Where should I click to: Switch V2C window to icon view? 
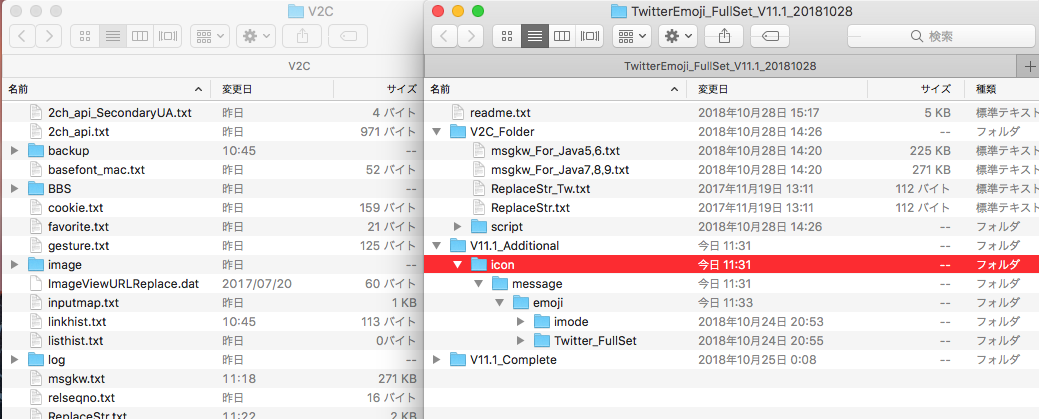pos(85,36)
